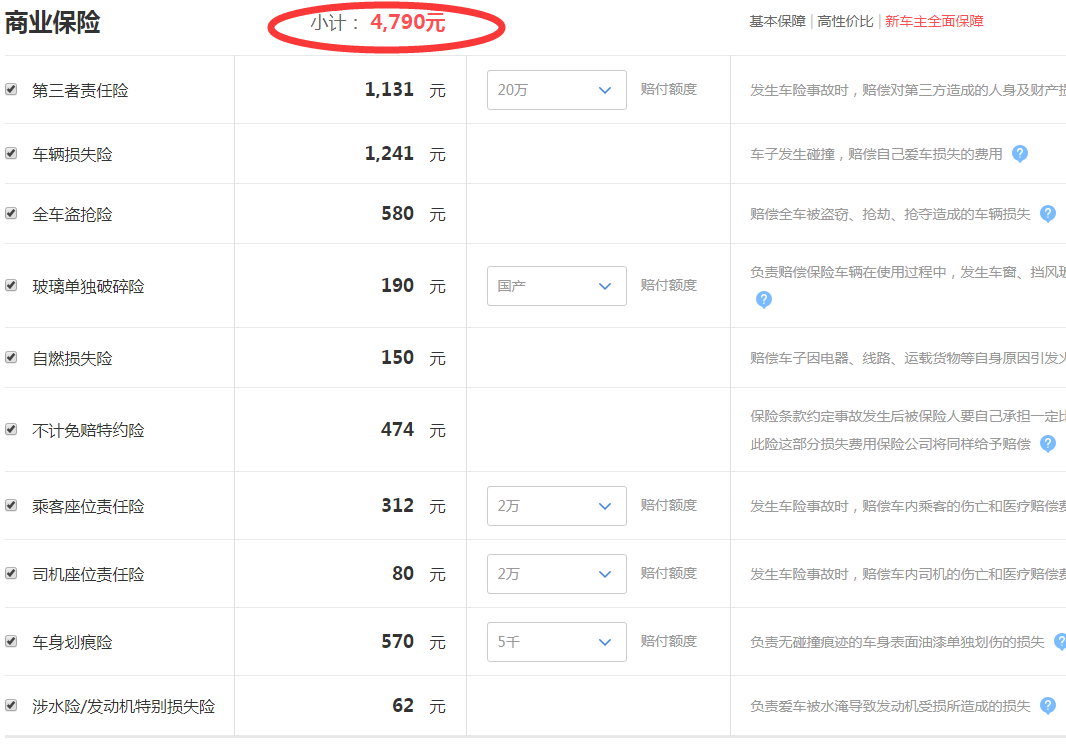The height and width of the screenshot is (747, 1066).
Task: Select 新车主全面保障 plan tab
Action: tap(934, 21)
